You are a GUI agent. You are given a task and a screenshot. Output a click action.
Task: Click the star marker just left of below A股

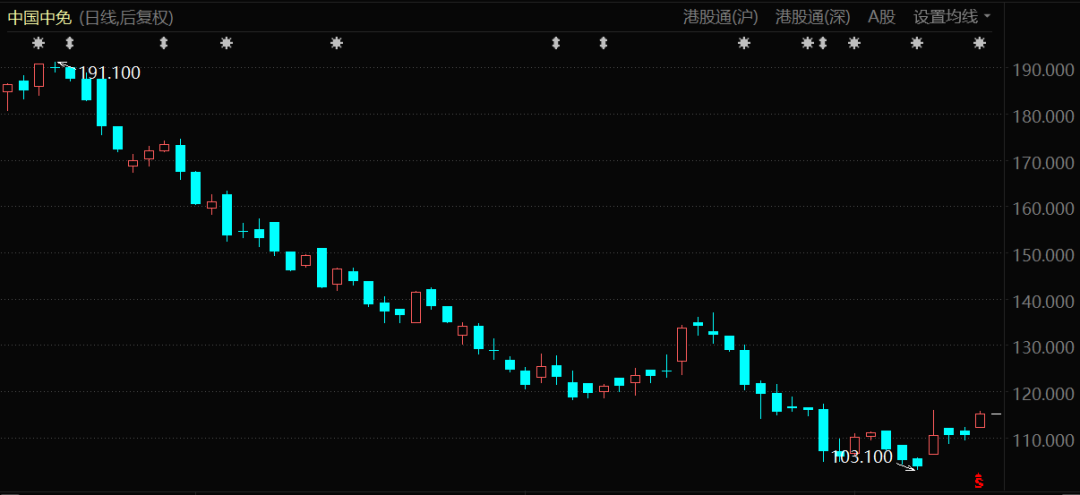[x=854, y=43]
